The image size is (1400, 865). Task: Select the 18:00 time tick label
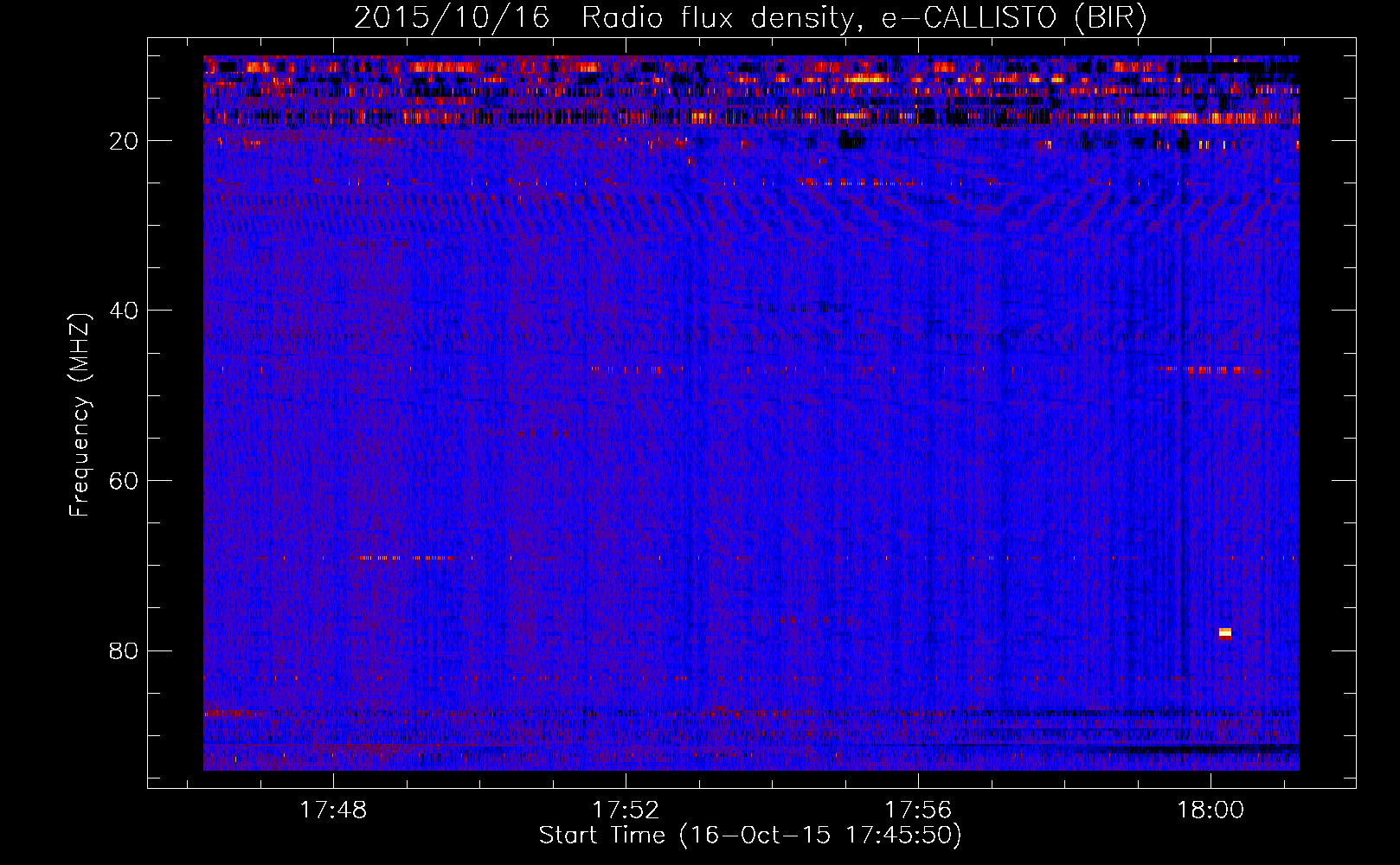(1210, 811)
